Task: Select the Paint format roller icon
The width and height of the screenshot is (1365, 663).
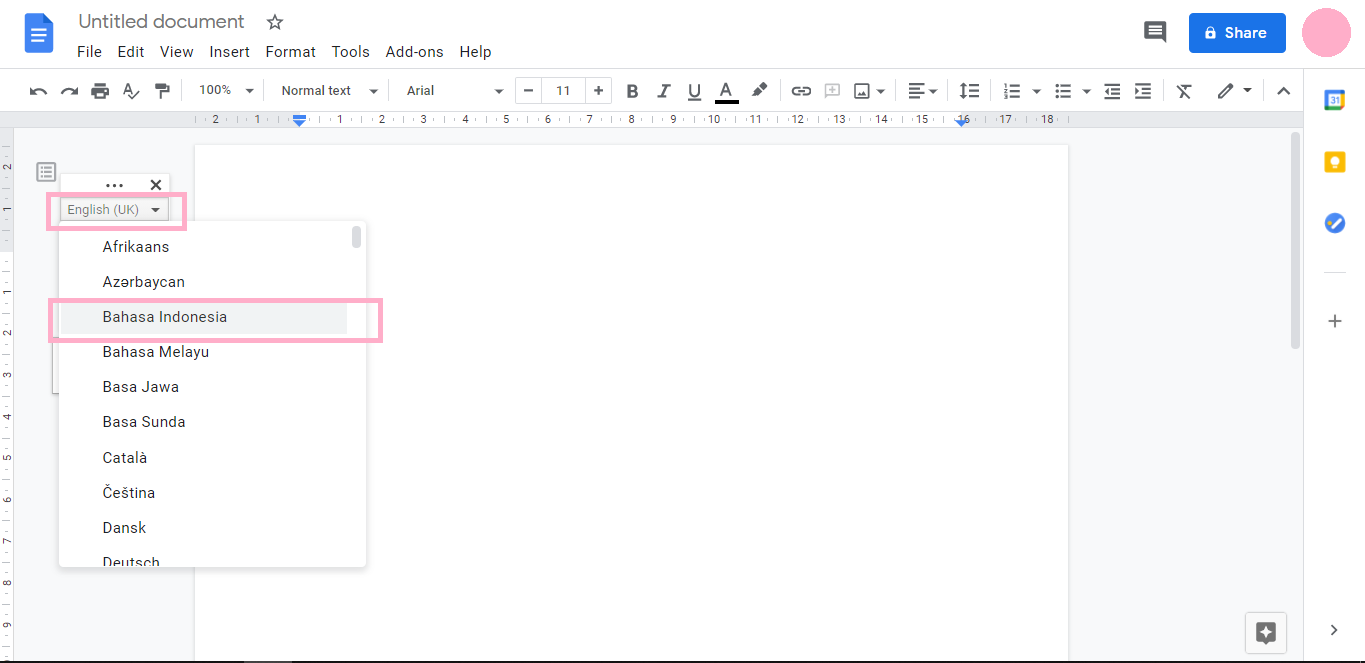Action: (x=162, y=91)
